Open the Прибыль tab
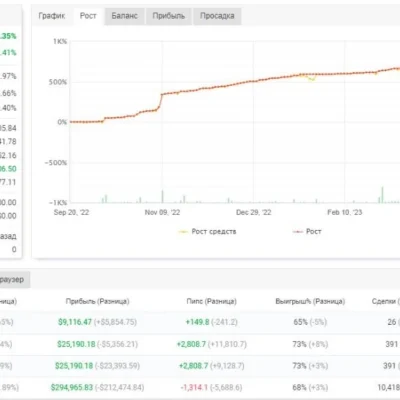The image size is (400, 400). click(x=168, y=16)
